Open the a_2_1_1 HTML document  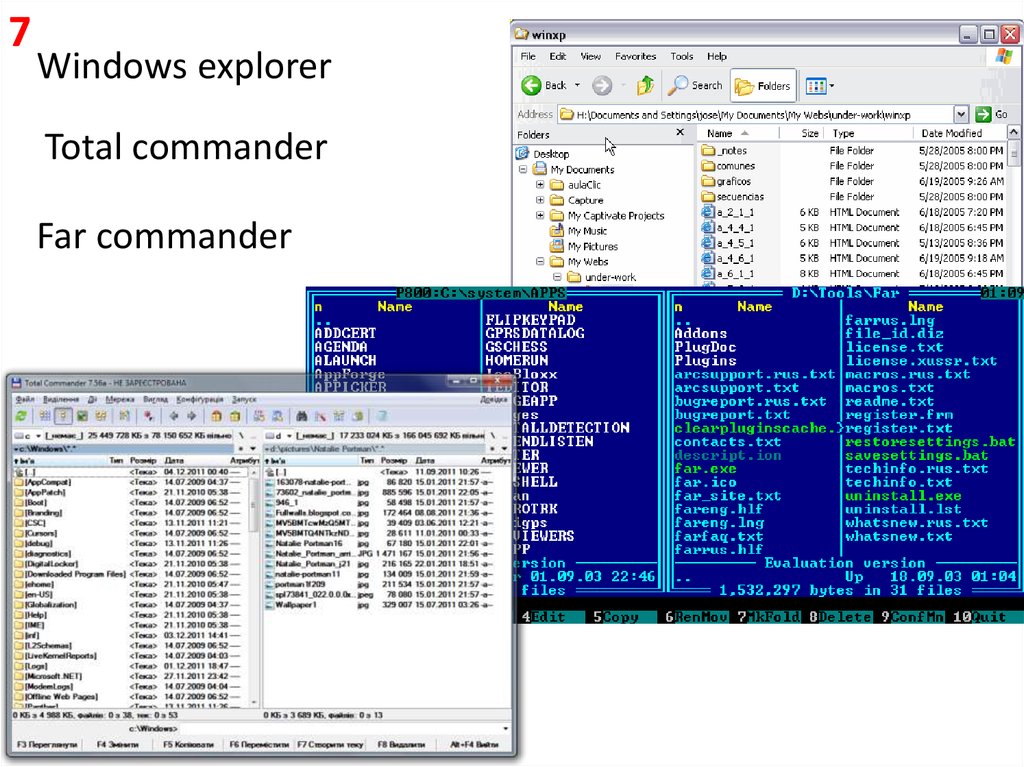(734, 213)
